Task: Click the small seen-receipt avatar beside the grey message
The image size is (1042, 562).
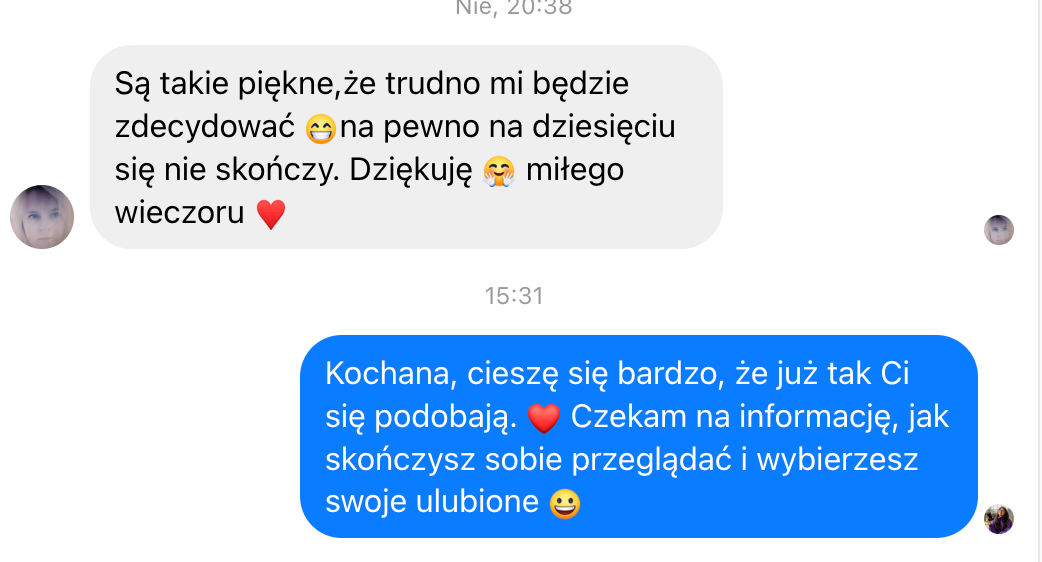Action: (x=999, y=230)
